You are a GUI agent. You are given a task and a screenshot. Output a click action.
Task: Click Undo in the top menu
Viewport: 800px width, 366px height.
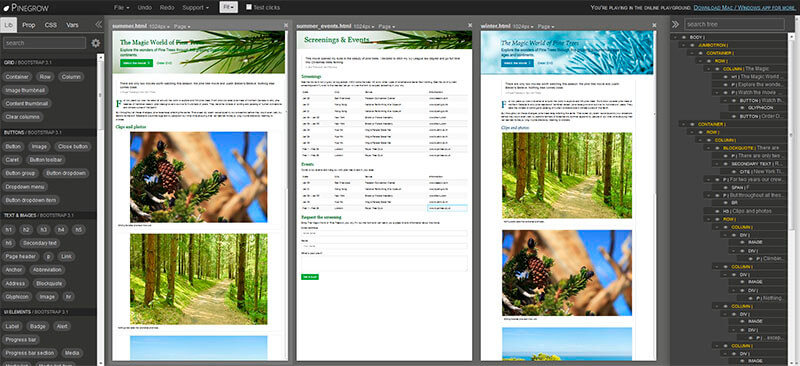[x=145, y=8]
